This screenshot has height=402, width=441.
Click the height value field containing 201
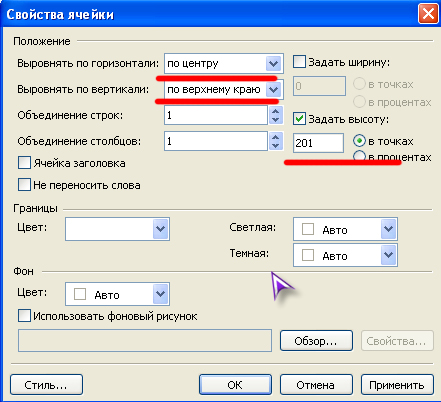pyautogui.click(x=318, y=143)
